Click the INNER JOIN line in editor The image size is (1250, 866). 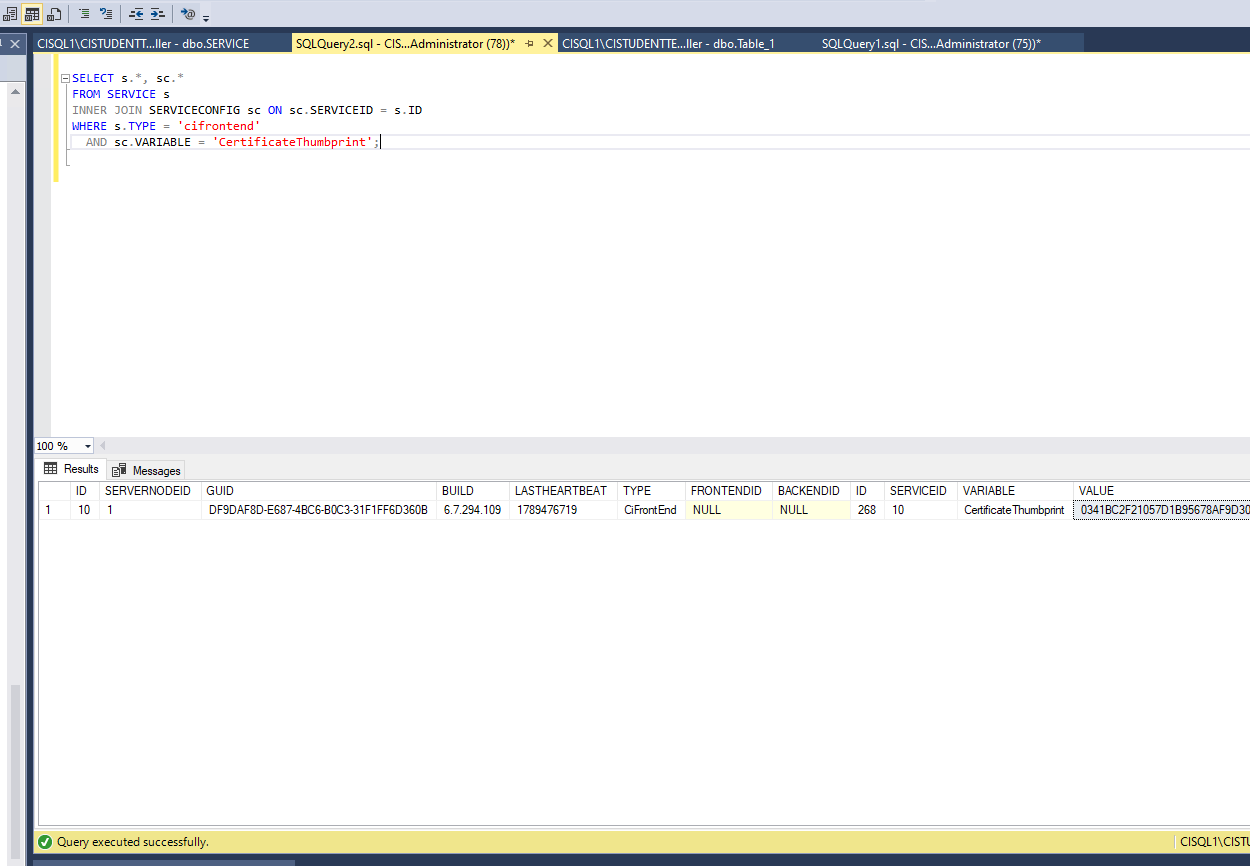click(247, 110)
